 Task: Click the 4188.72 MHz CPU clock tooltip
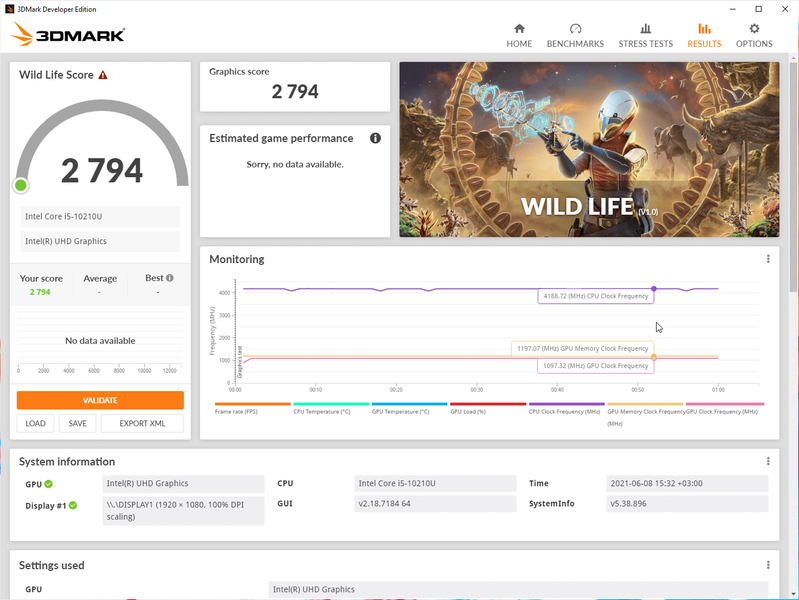[596, 296]
